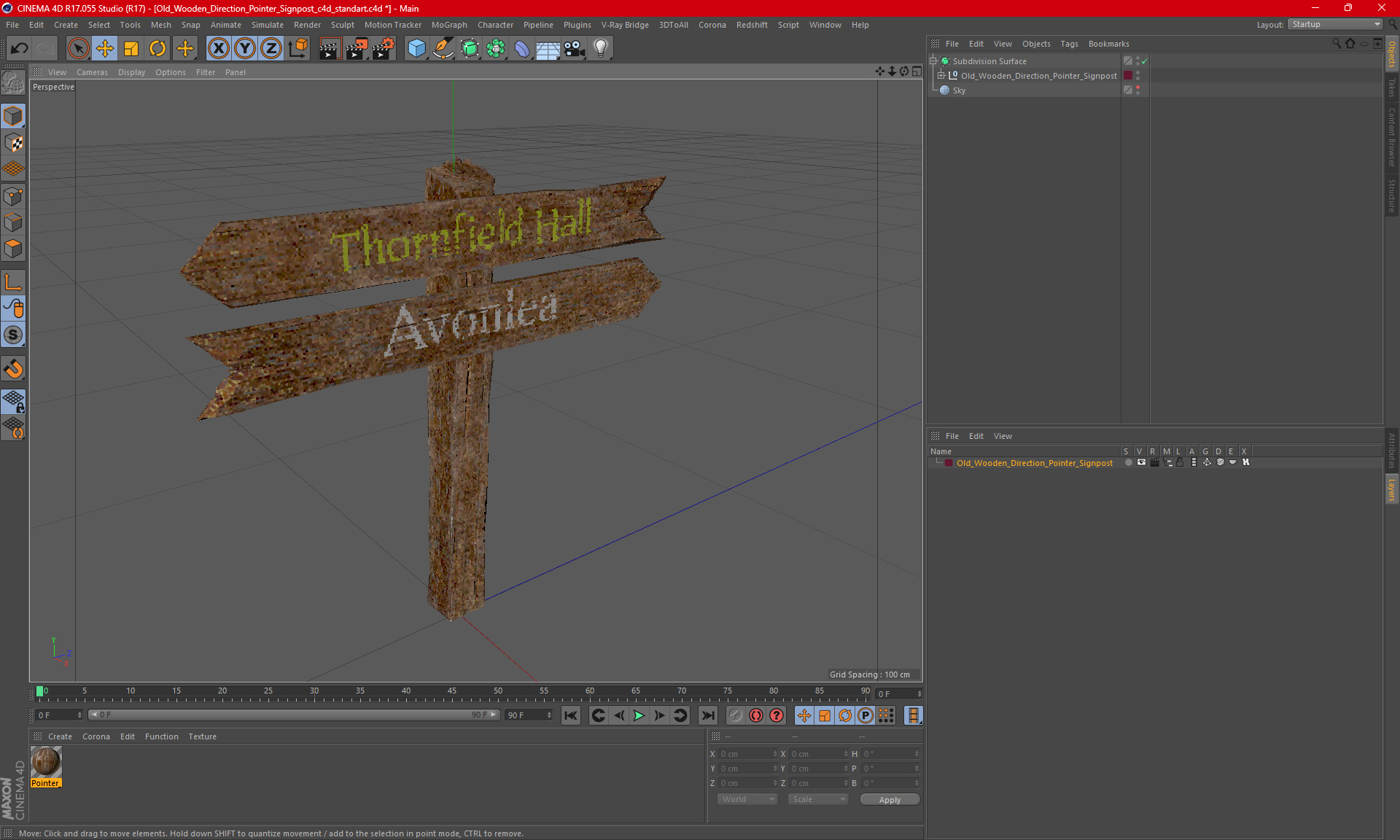Toggle Subdivision Surface enabled checkmark
Image resolution: width=1400 pixels, height=840 pixels.
[1144, 61]
